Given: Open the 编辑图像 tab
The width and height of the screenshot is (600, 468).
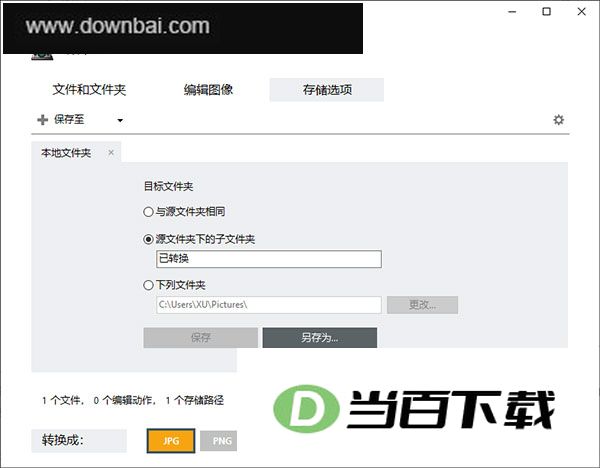Looking at the screenshot, I should (x=208, y=90).
